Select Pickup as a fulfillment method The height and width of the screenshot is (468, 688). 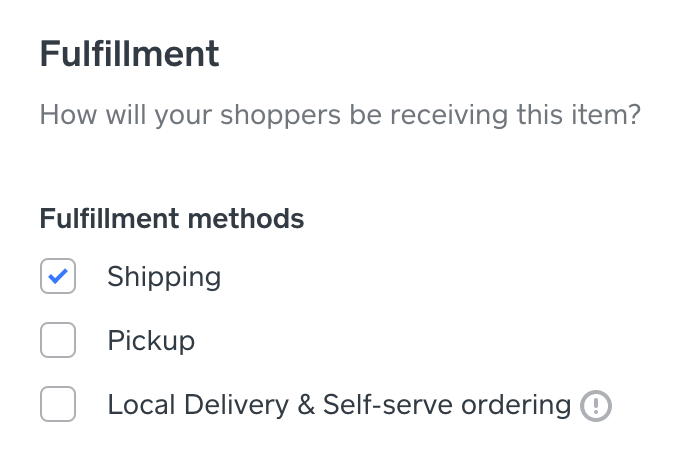click(x=58, y=341)
